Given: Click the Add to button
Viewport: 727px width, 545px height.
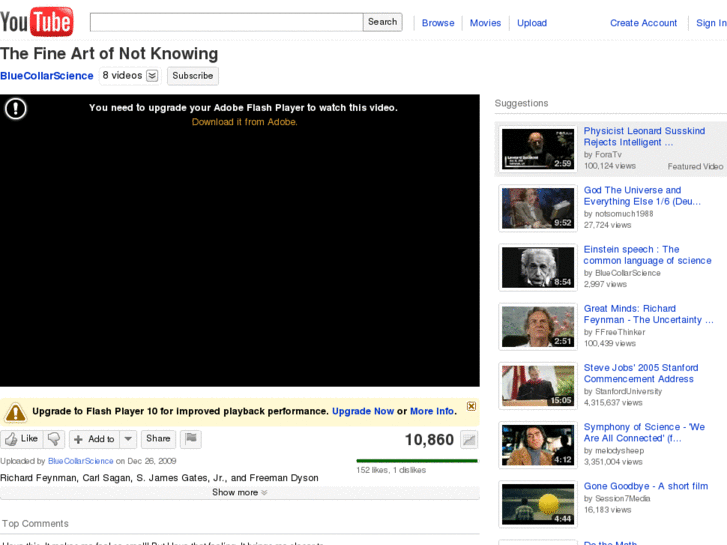Looking at the screenshot, I should click(95, 439).
